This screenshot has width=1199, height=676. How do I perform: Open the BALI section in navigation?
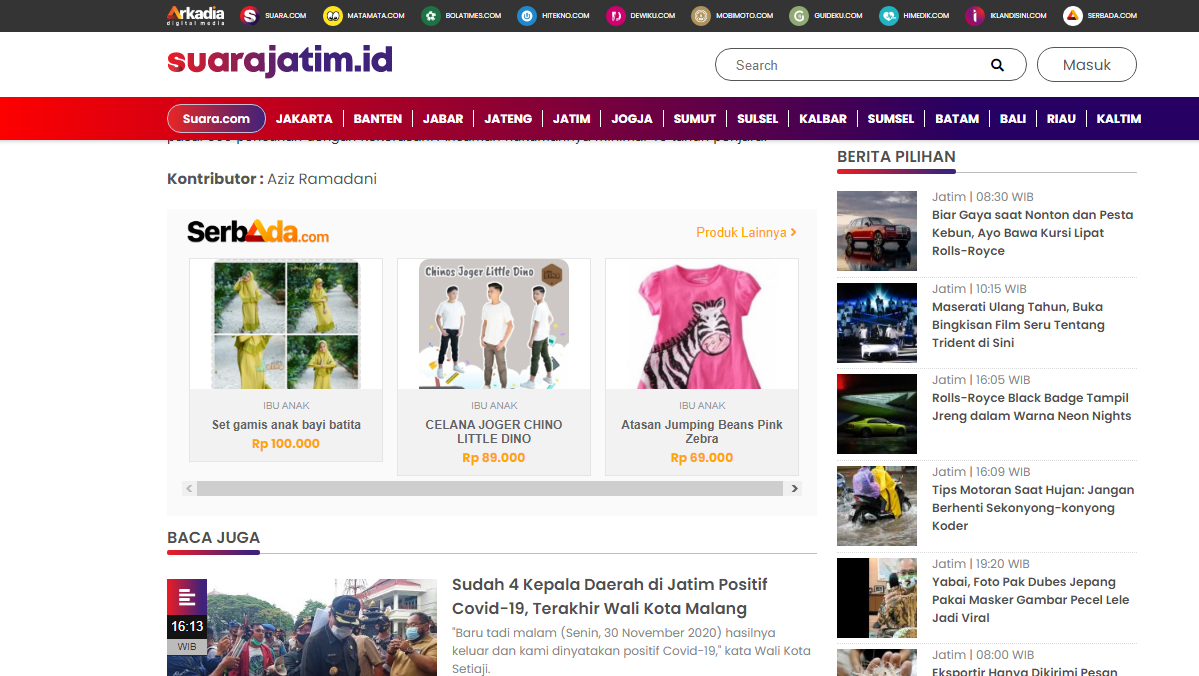[1012, 118]
